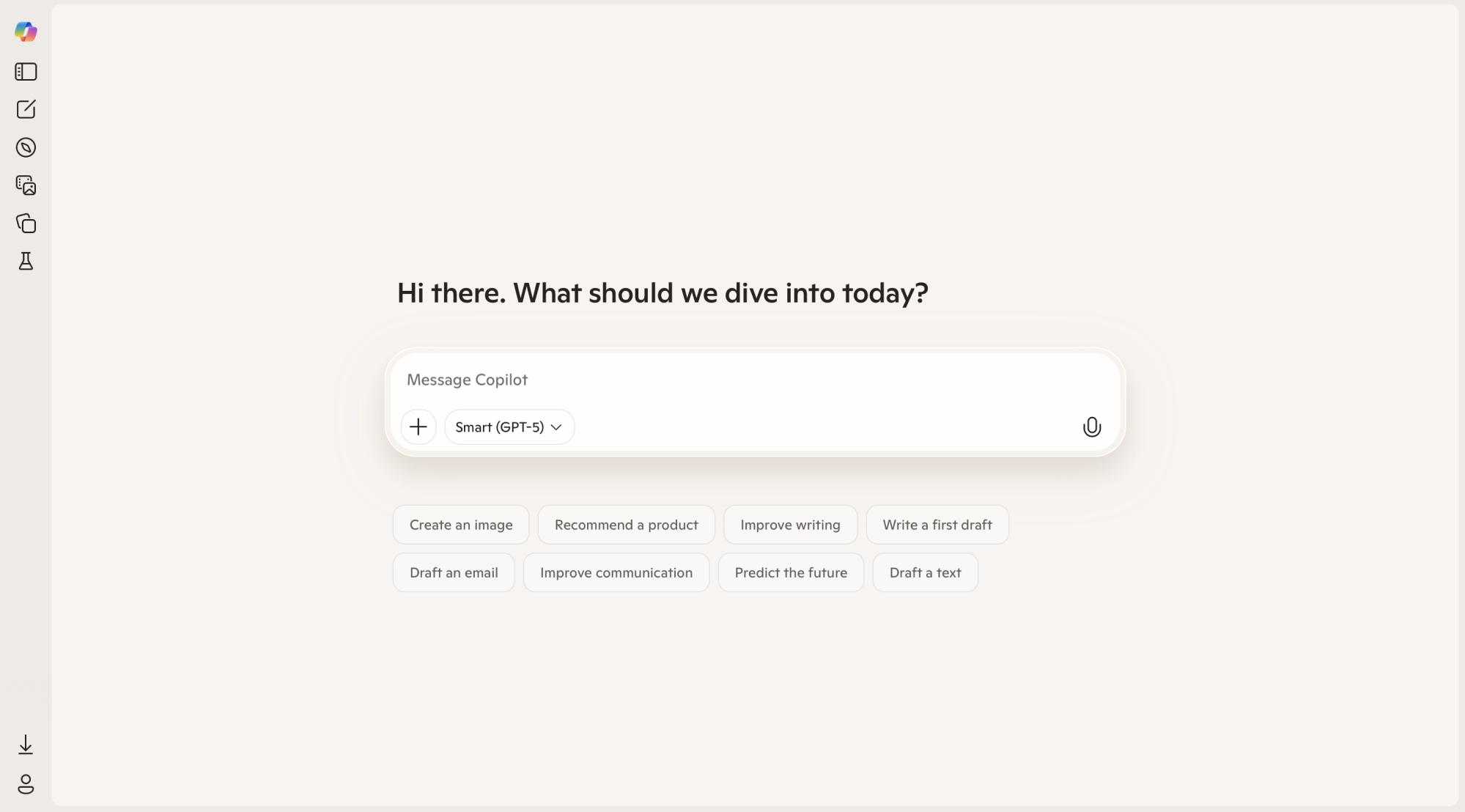Open Pages from the sidebar
The height and width of the screenshot is (812, 1465).
coord(26,224)
